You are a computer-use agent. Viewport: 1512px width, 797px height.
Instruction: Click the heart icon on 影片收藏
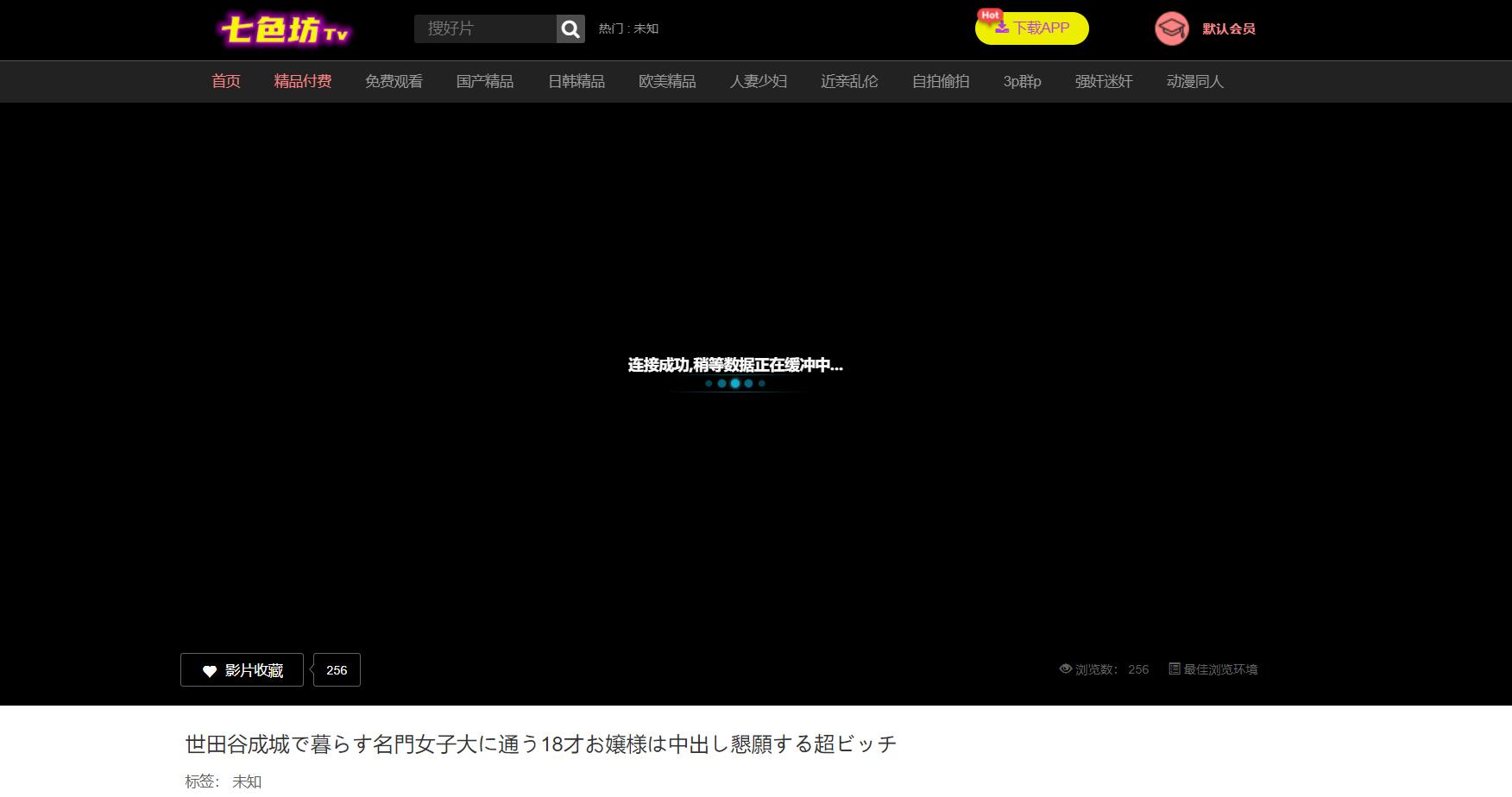[210, 671]
